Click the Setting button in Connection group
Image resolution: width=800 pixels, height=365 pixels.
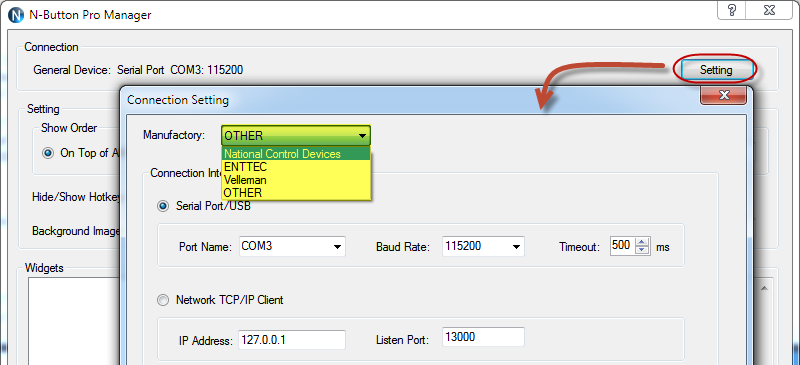tap(716, 70)
